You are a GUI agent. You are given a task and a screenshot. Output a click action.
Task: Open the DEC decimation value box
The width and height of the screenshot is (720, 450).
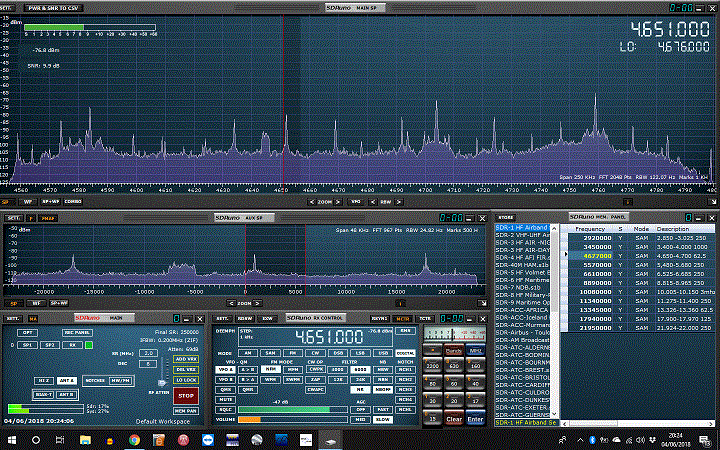point(148,364)
